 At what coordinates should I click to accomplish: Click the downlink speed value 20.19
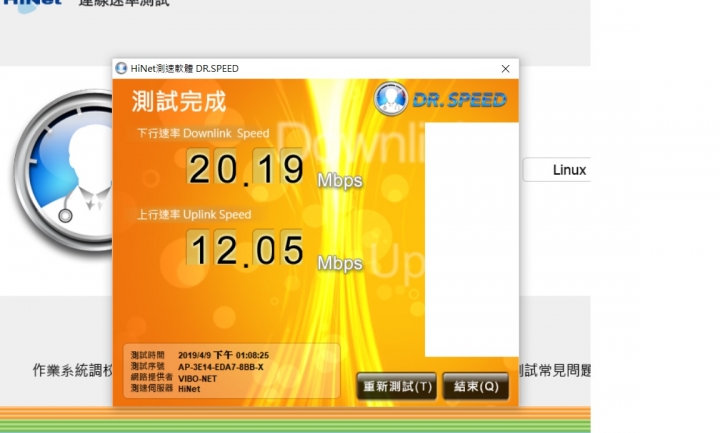[x=245, y=168]
